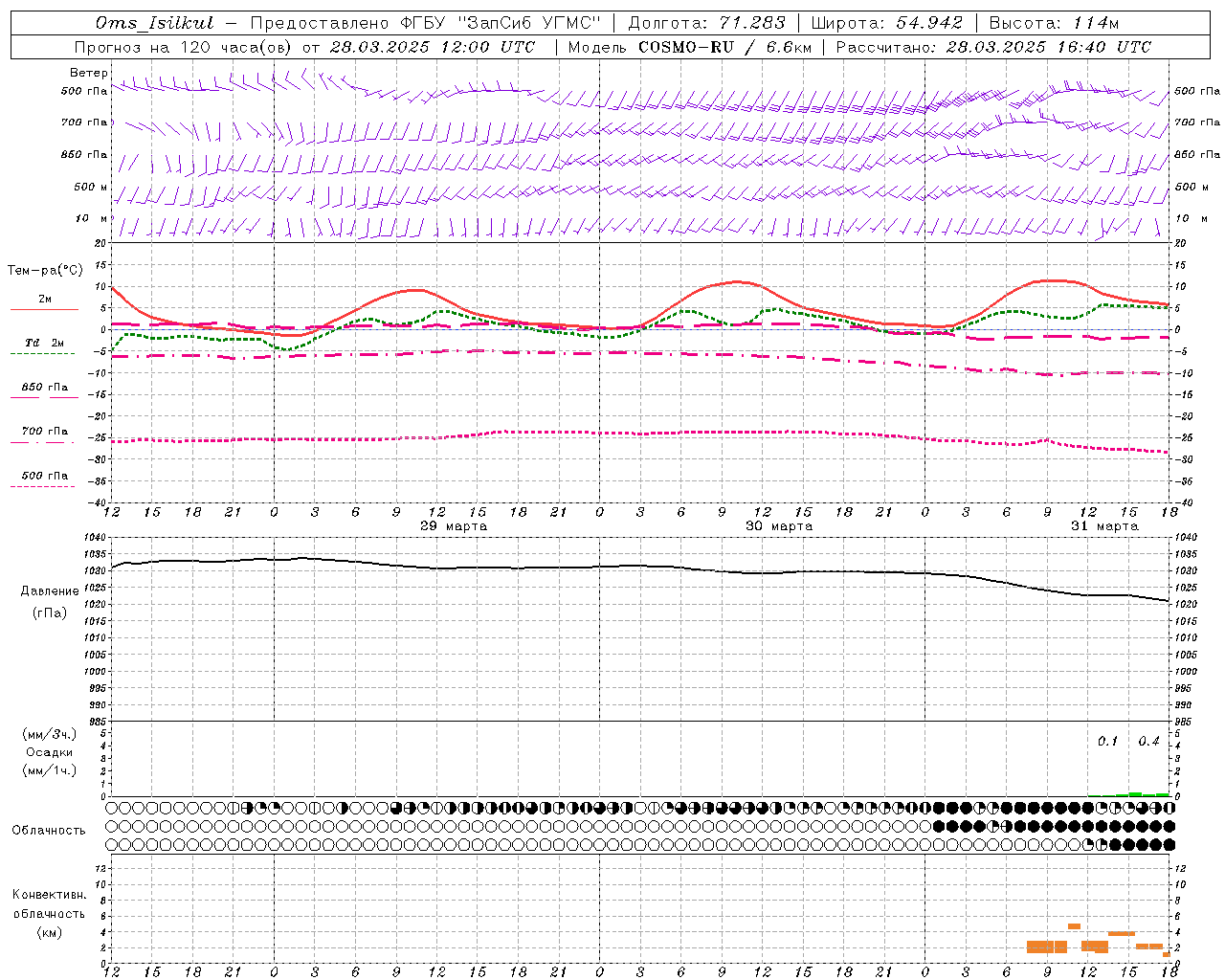Click the Давление pressure panel label
The image size is (1225, 980).
(x=50, y=591)
